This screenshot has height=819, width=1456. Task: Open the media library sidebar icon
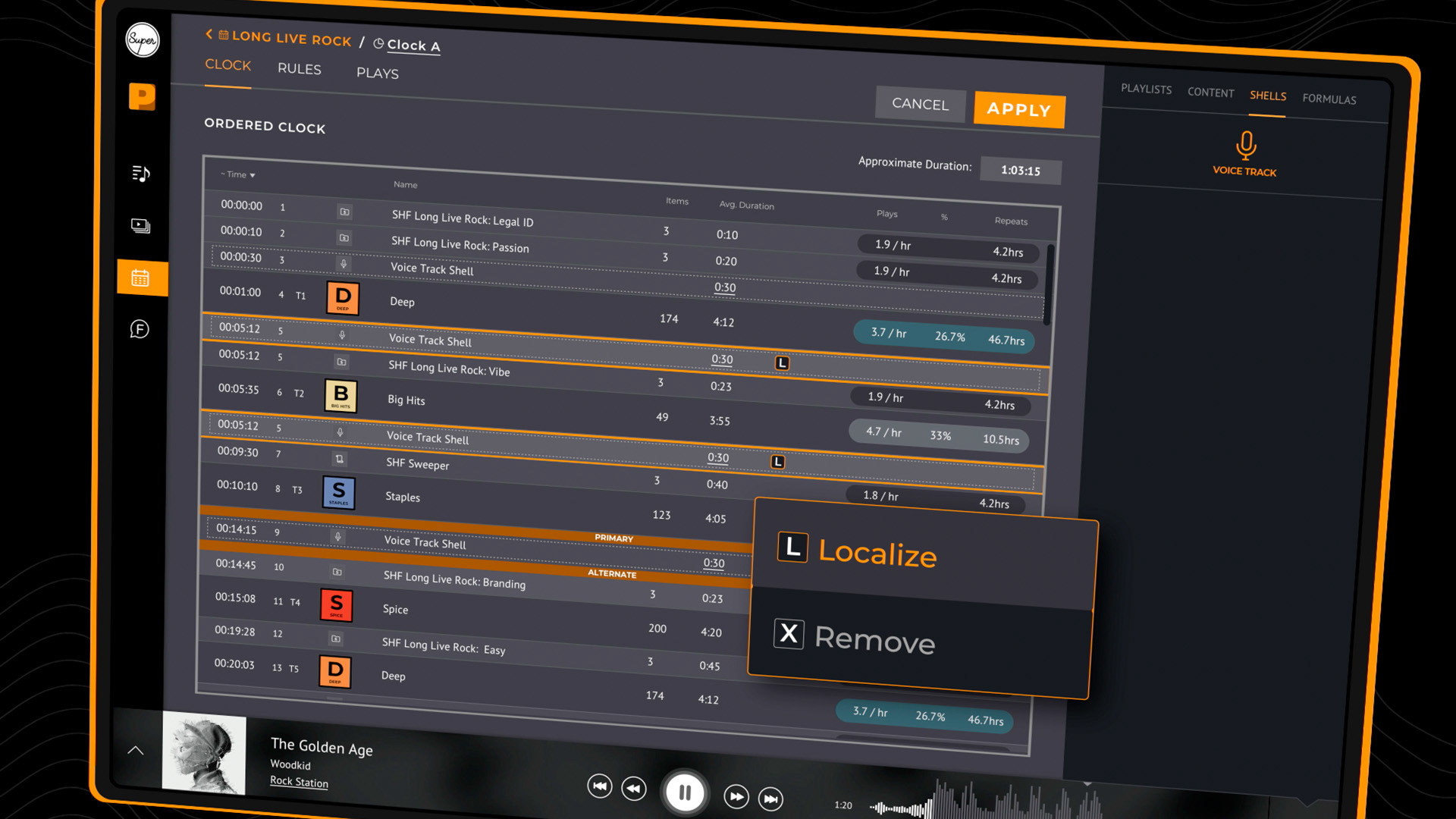[140, 225]
